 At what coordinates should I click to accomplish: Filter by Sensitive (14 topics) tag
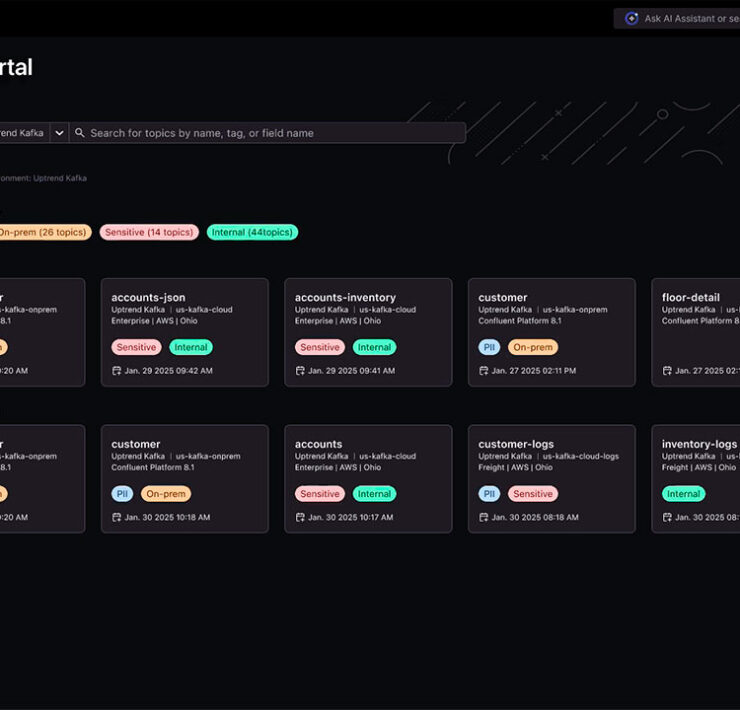tap(149, 232)
